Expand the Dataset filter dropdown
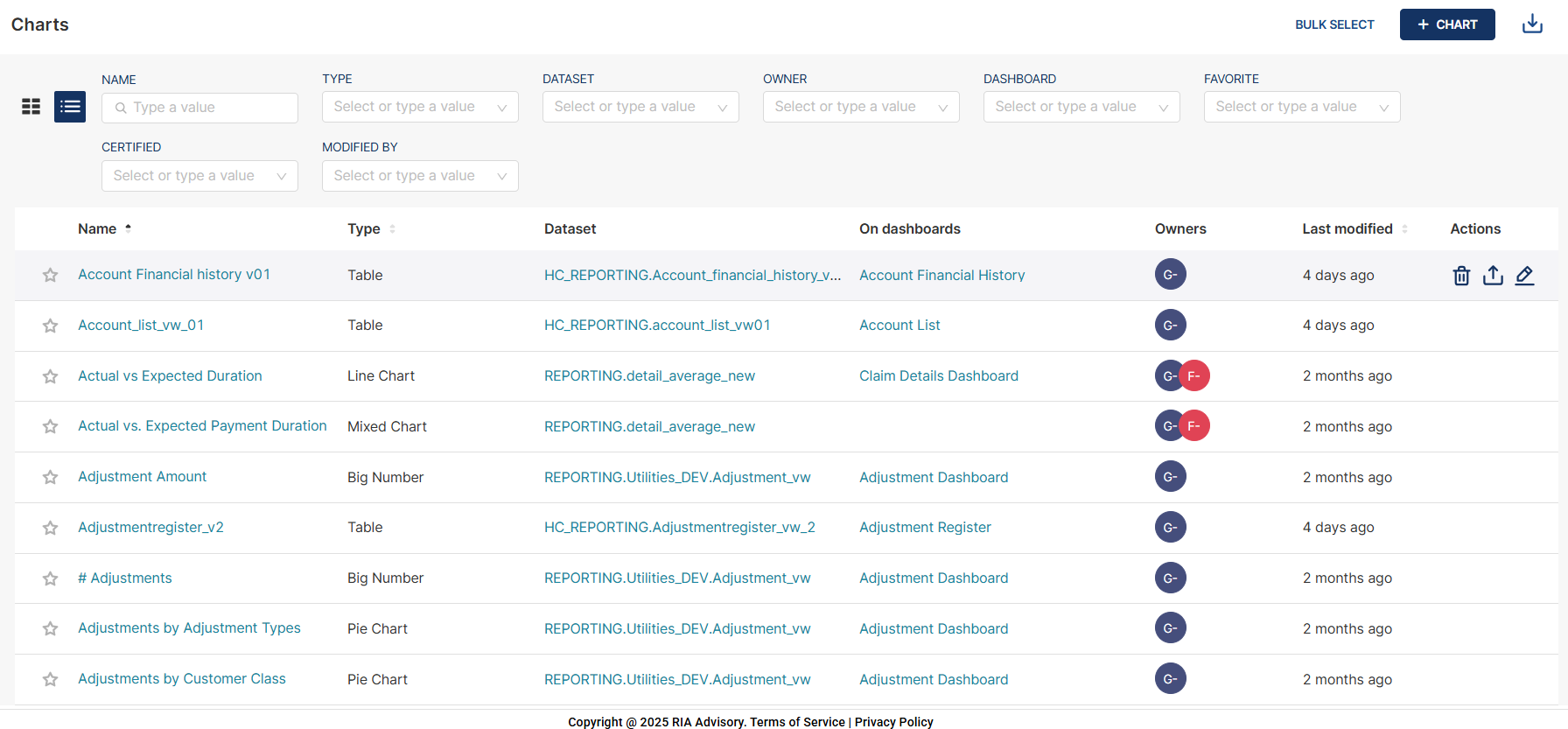Viewport: 1568px width, 729px height. [640, 107]
